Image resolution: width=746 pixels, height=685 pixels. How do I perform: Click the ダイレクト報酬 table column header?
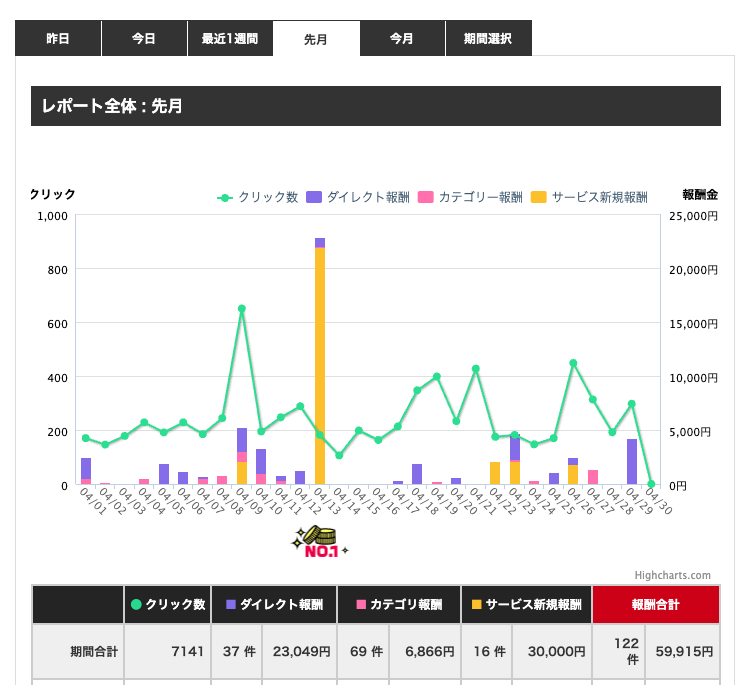(274, 604)
